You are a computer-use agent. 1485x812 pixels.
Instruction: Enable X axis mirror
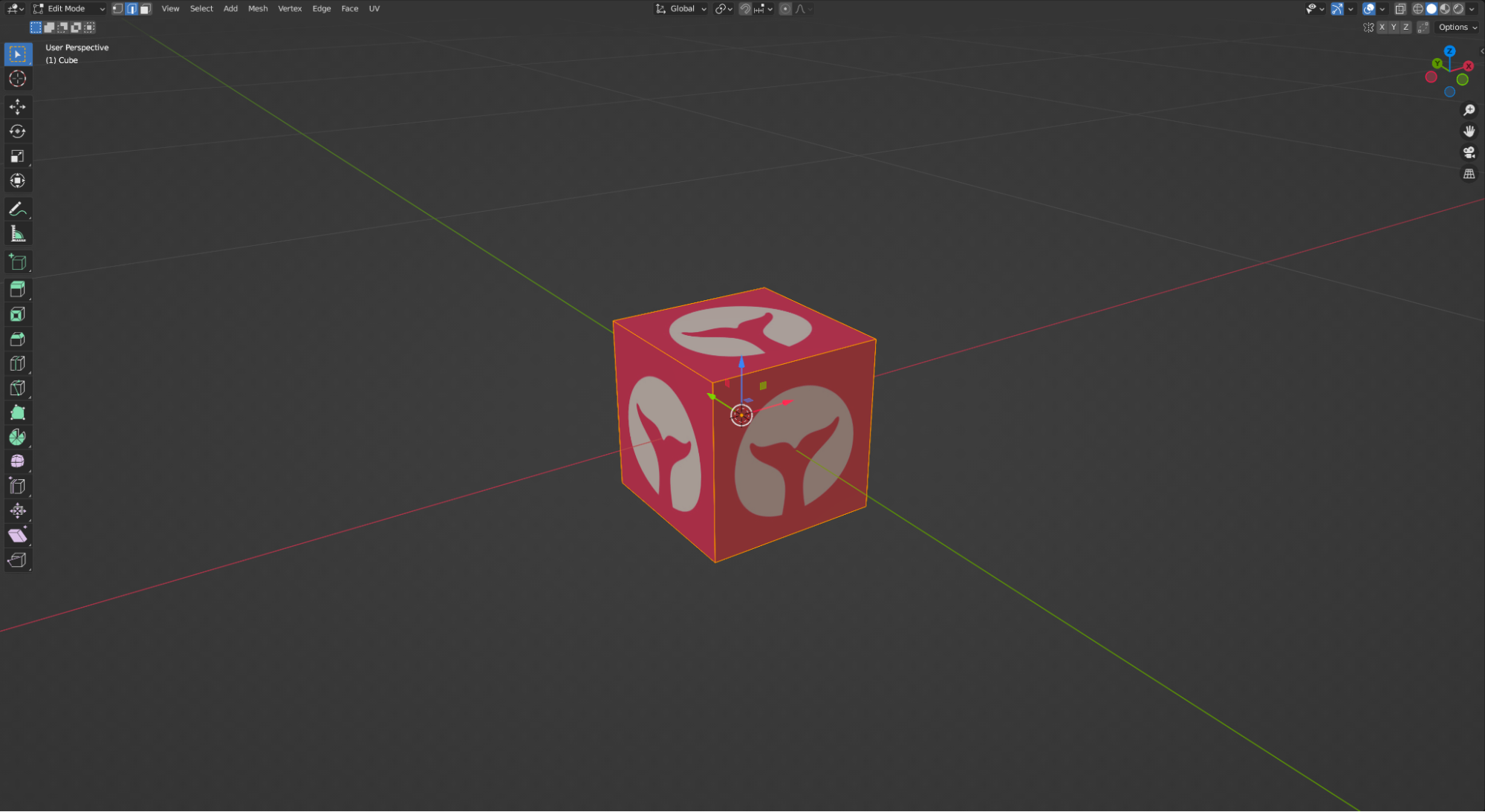pyautogui.click(x=1381, y=27)
